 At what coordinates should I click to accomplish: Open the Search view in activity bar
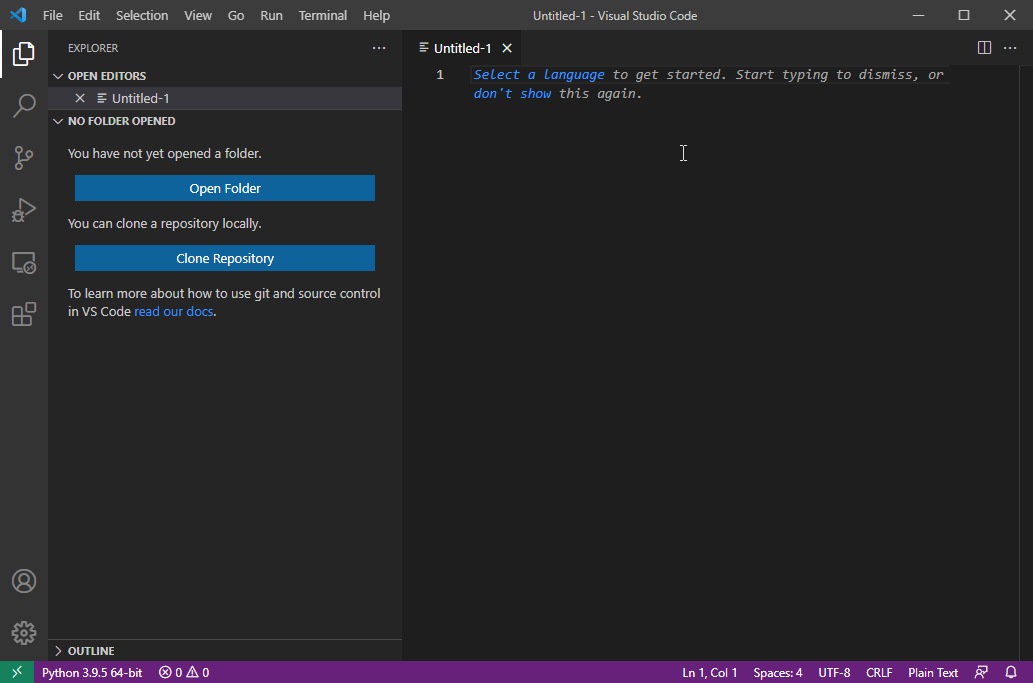(24, 106)
